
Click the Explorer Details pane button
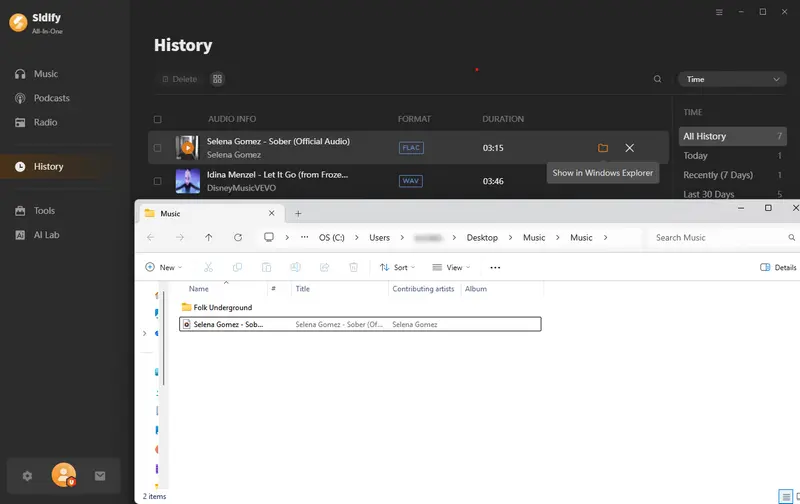778,268
